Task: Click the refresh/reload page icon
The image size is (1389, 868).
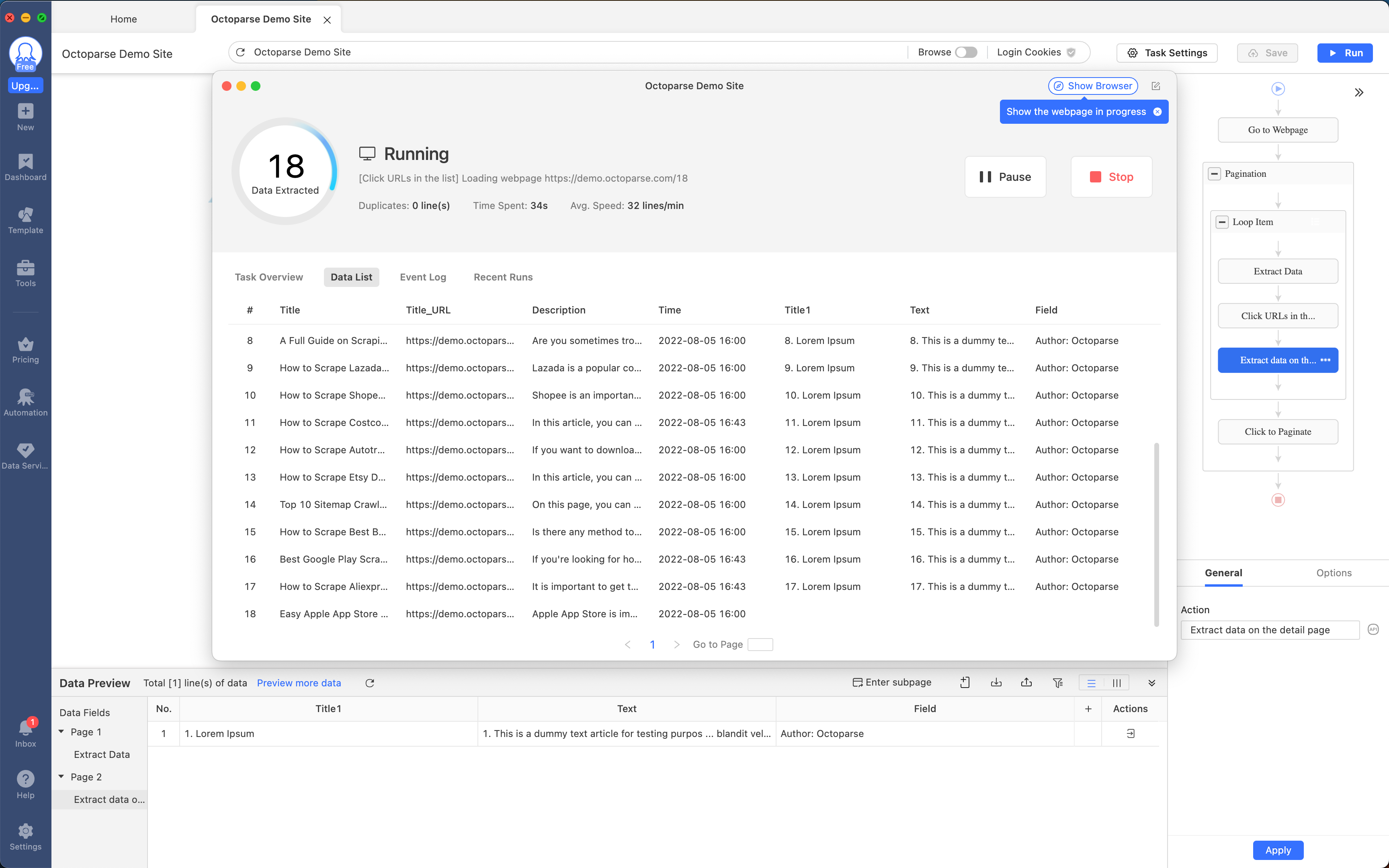Action: (x=240, y=52)
